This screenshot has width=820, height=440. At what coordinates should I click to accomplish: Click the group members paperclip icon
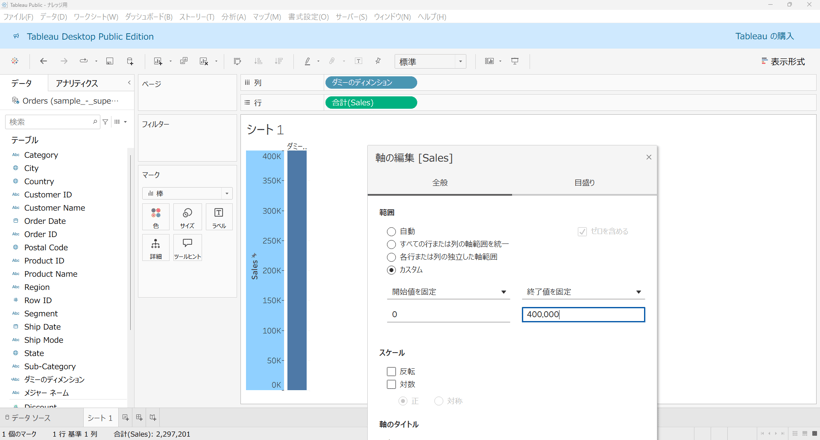(332, 61)
